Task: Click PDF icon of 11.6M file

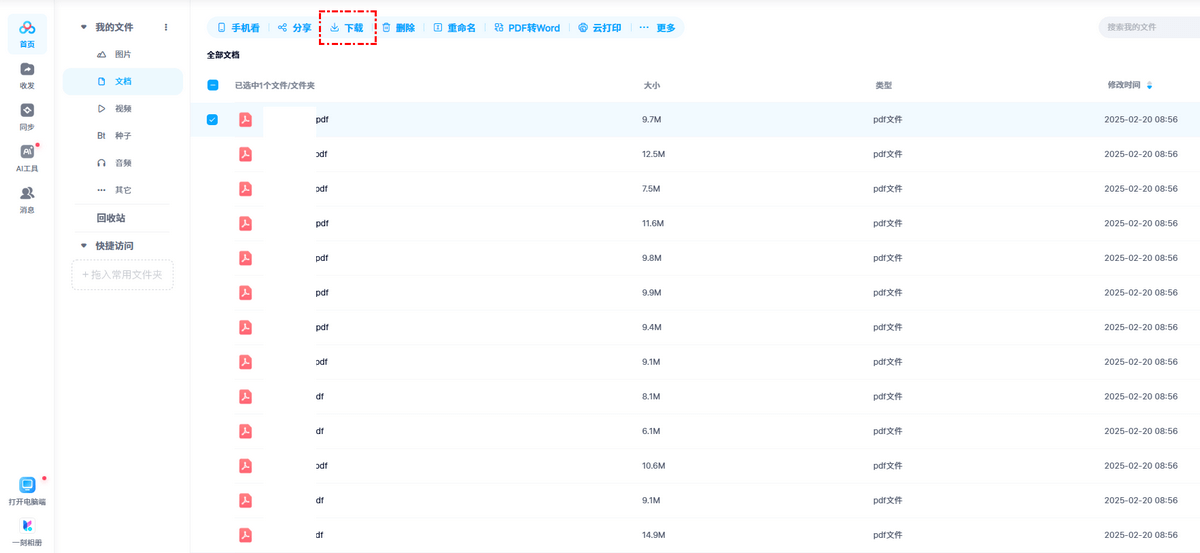Action: pyautogui.click(x=245, y=224)
